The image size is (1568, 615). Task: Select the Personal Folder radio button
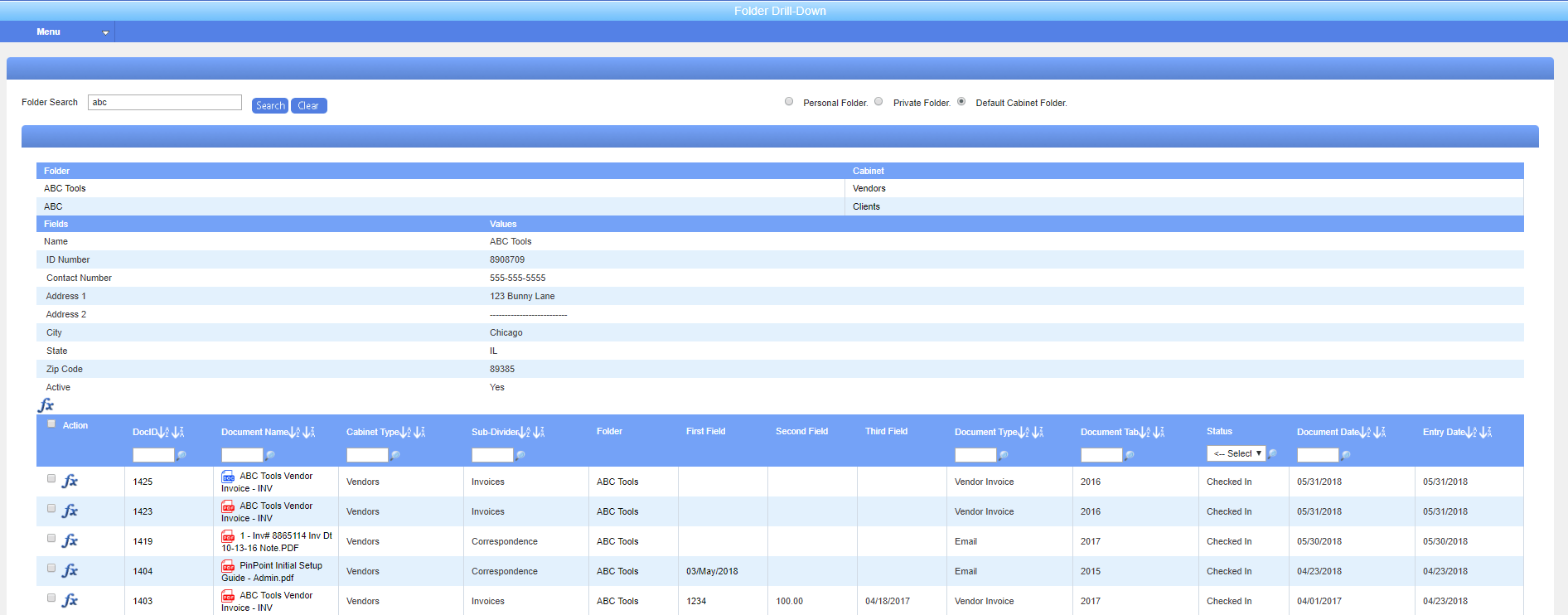click(789, 102)
